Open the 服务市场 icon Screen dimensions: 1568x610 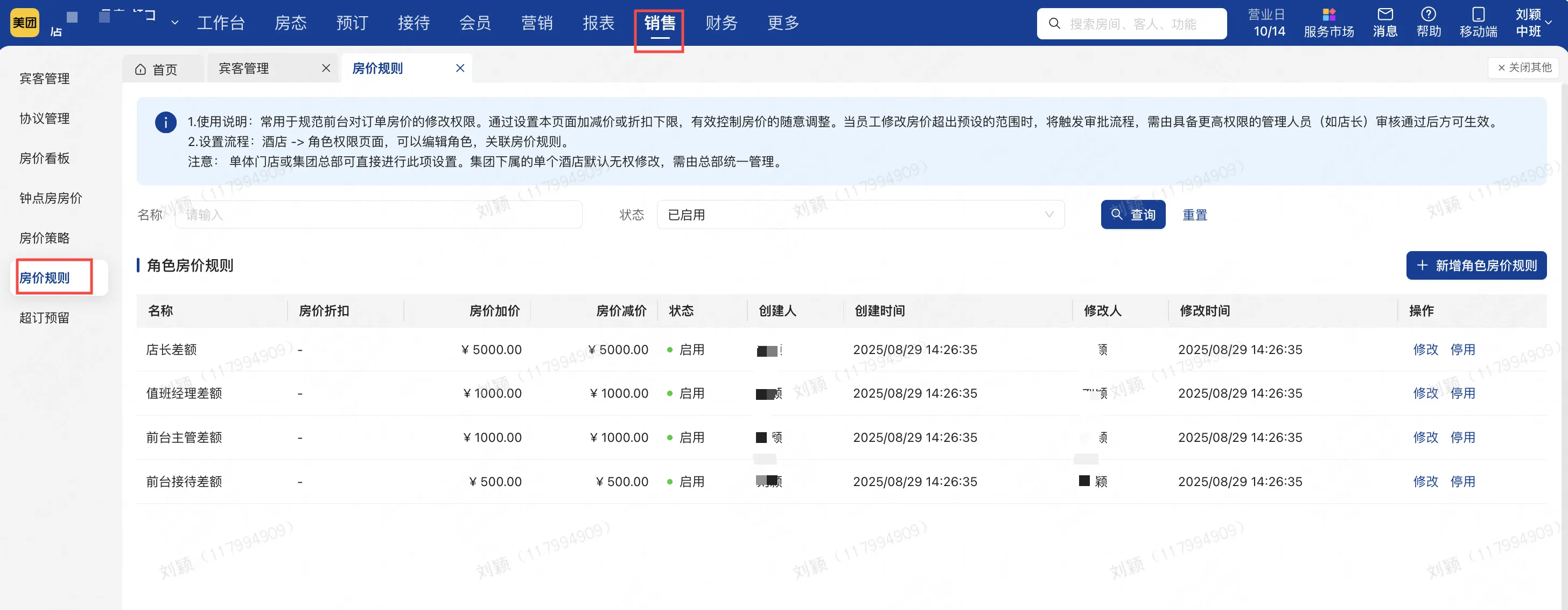[x=1328, y=15]
